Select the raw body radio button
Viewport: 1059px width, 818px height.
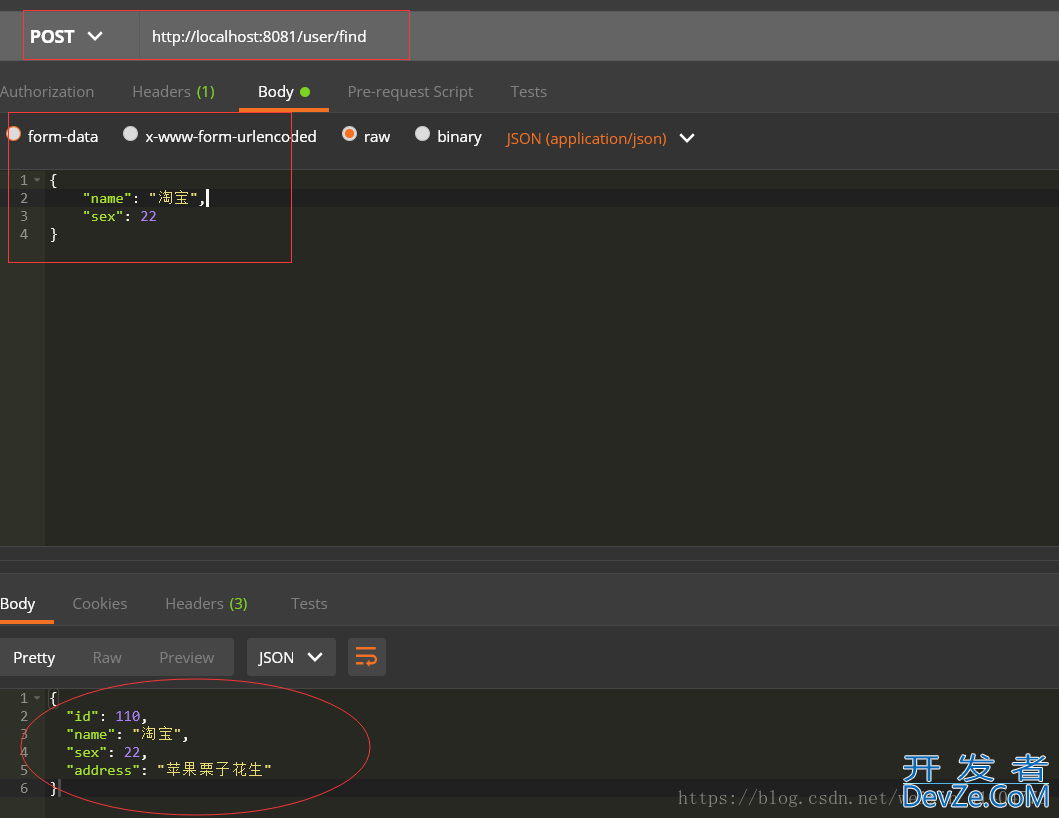pyautogui.click(x=349, y=134)
